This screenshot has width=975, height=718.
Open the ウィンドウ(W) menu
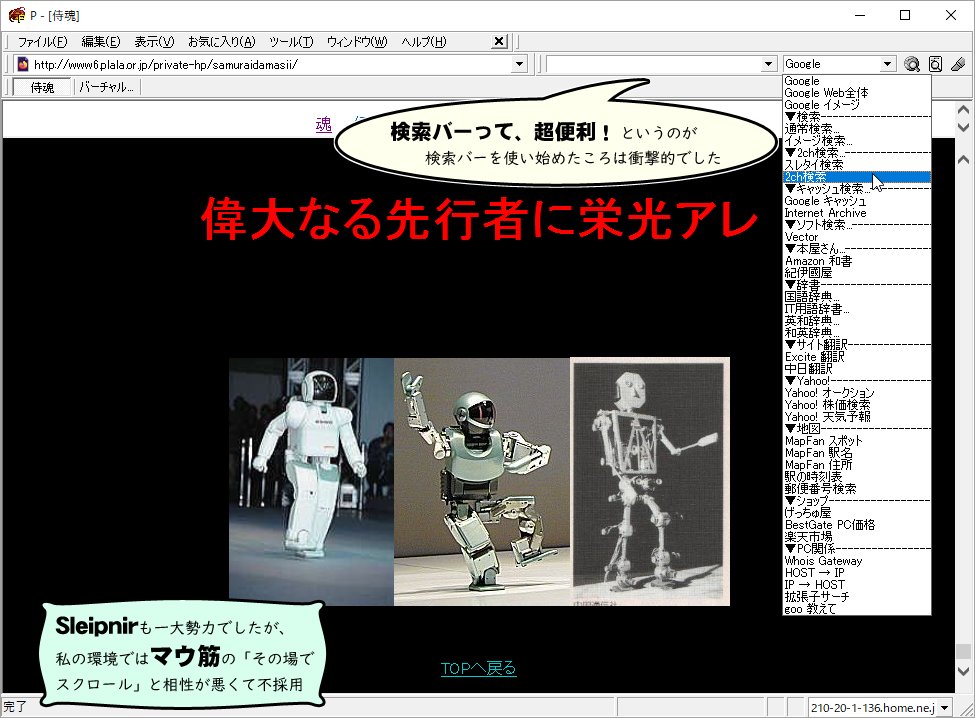pos(357,42)
